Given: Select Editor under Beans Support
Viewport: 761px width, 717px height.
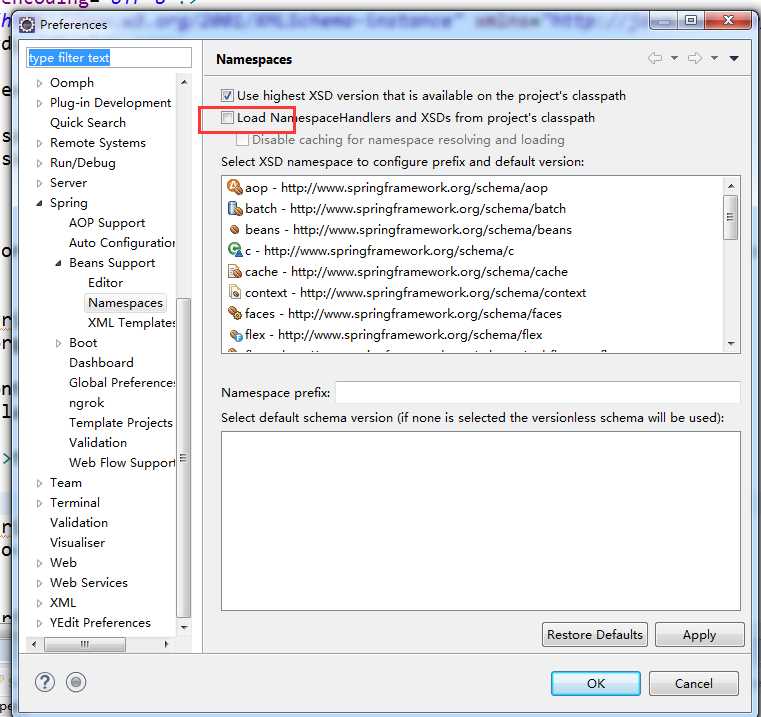Looking at the screenshot, I should pyautogui.click(x=105, y=283).
